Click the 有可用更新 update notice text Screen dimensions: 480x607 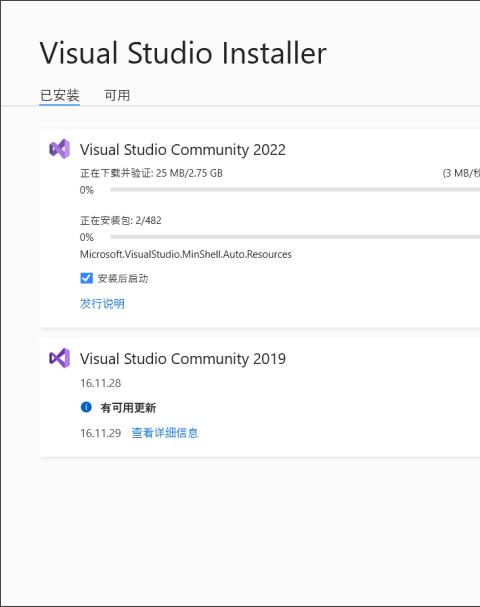click(128, 408)
